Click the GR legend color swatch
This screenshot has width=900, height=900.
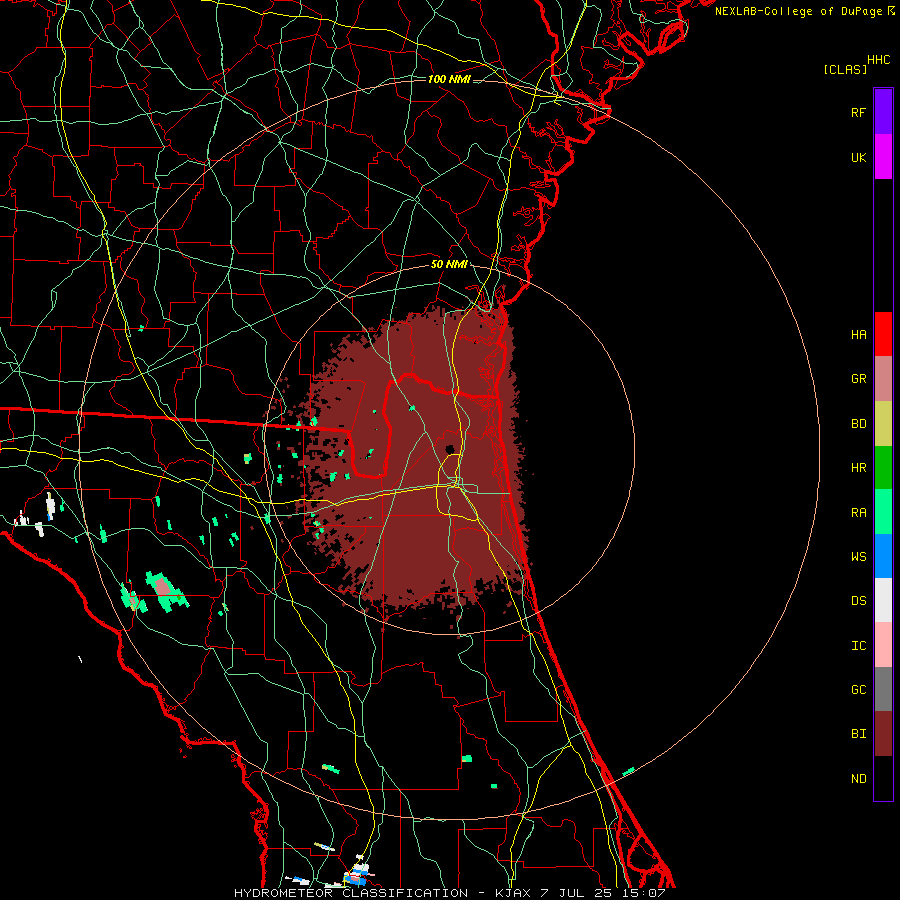[x=883, y=379]
